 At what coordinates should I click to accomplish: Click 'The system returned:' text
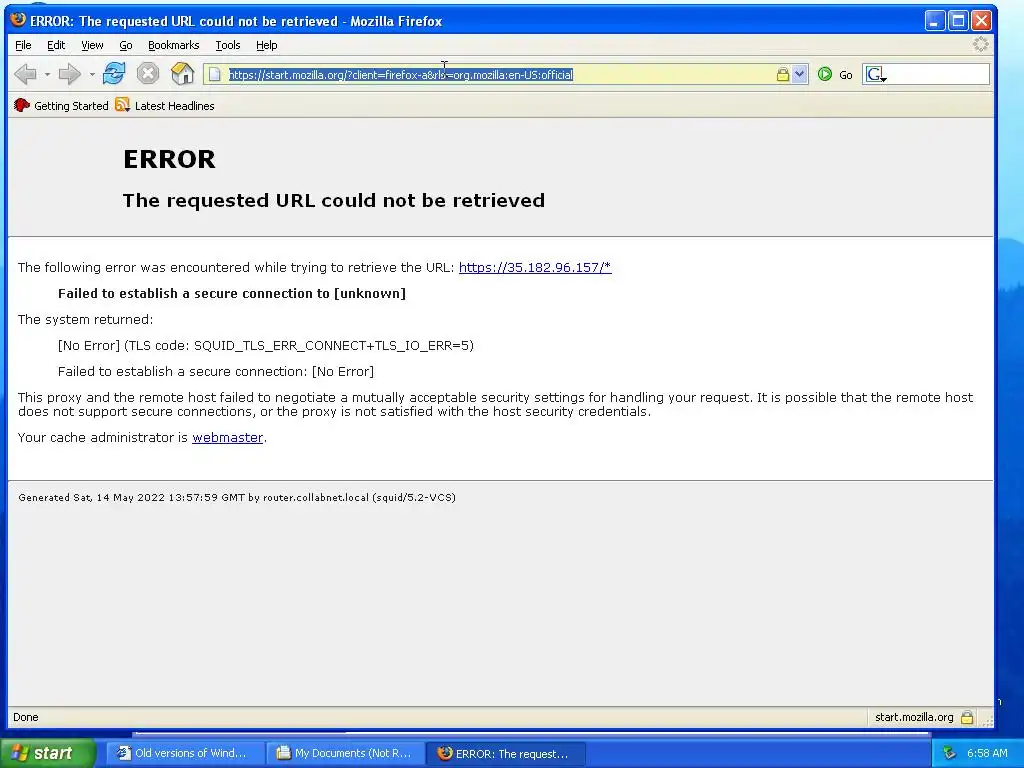pyautogui.click(x=86, y=319)
